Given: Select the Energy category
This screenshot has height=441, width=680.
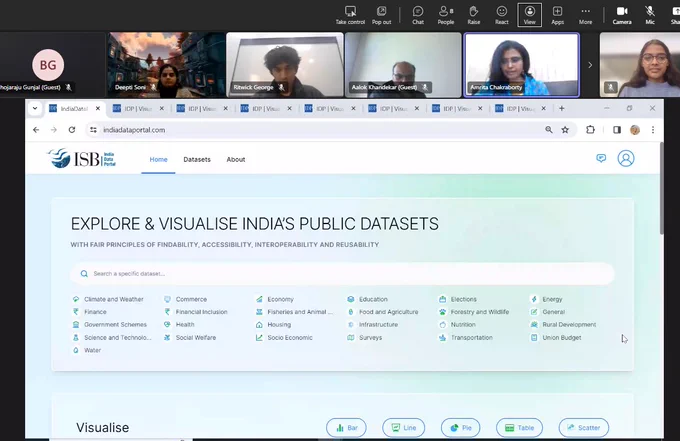Looking at the screenshot, I should [546, 299].
